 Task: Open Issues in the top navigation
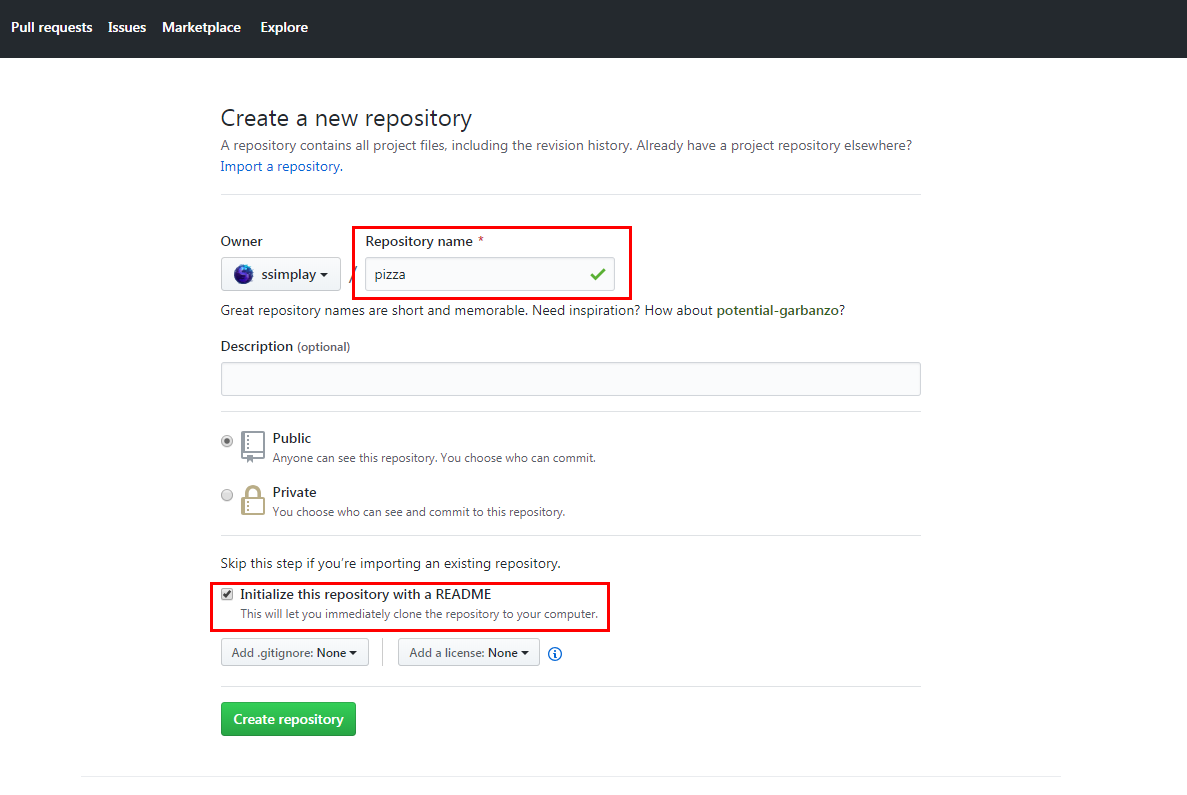click(126, 27)
